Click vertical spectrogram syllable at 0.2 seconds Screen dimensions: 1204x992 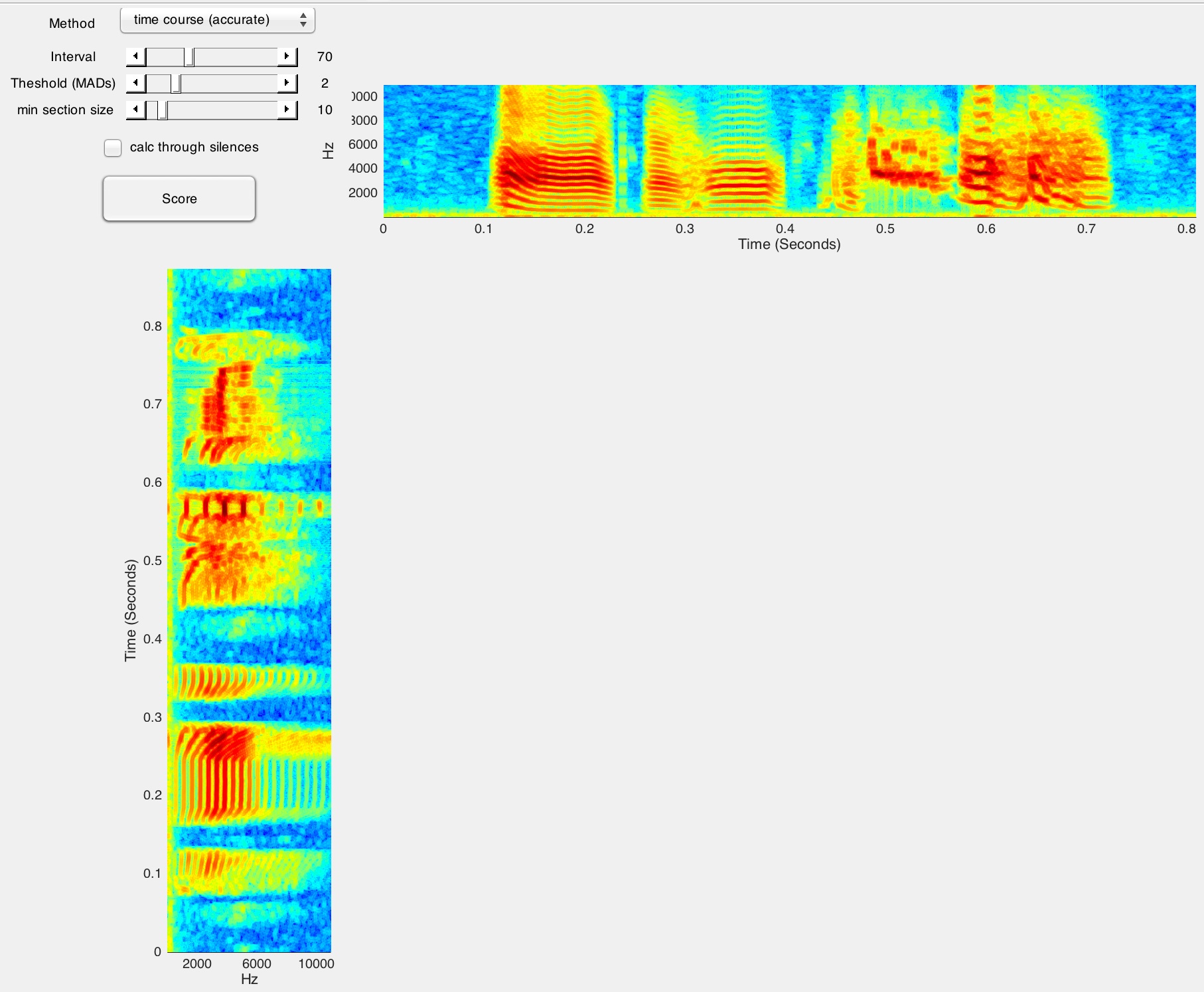coord(219,795)
